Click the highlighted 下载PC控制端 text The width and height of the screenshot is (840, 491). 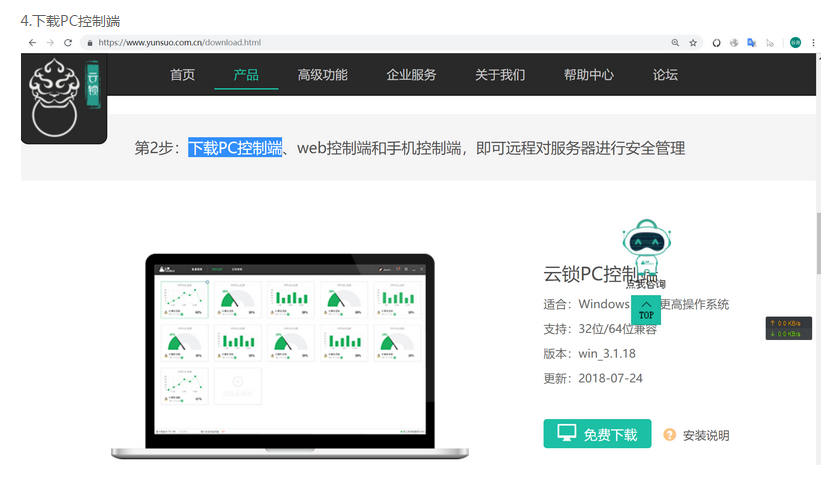(235, 148)
